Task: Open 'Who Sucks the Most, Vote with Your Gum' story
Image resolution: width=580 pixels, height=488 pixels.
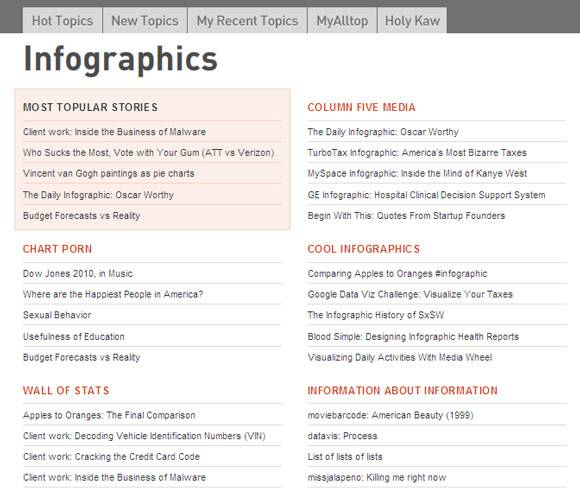Action: click(148, 152)
